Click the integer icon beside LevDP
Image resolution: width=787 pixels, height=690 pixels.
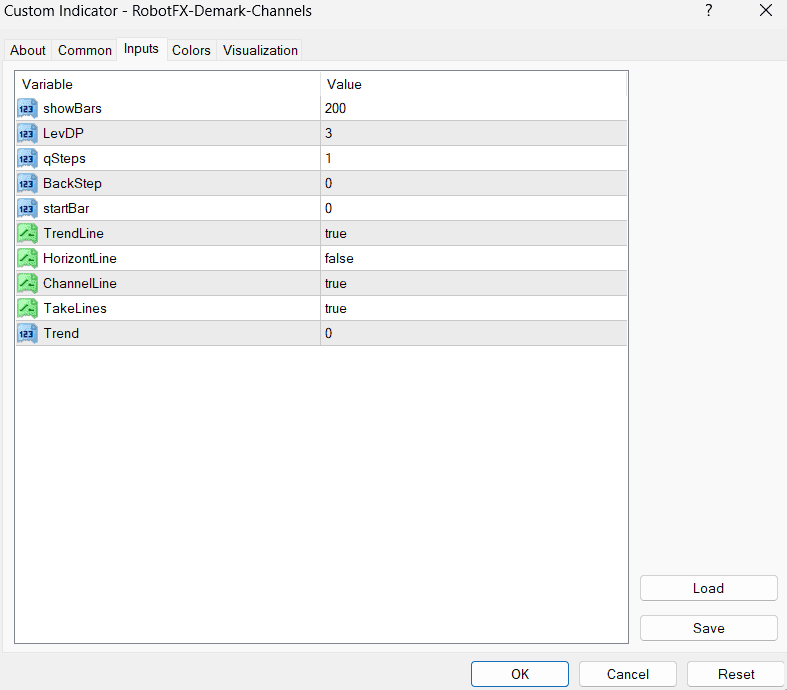coord(27,133)
